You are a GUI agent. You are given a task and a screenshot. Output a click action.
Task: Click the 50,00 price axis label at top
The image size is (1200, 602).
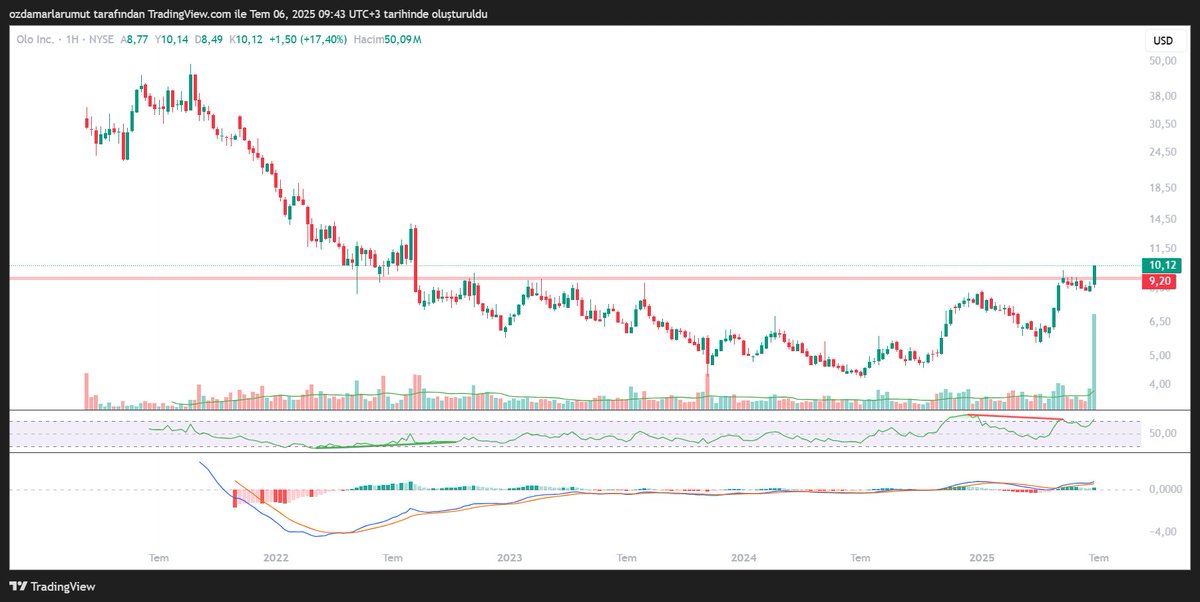[x=1162, y=61]
